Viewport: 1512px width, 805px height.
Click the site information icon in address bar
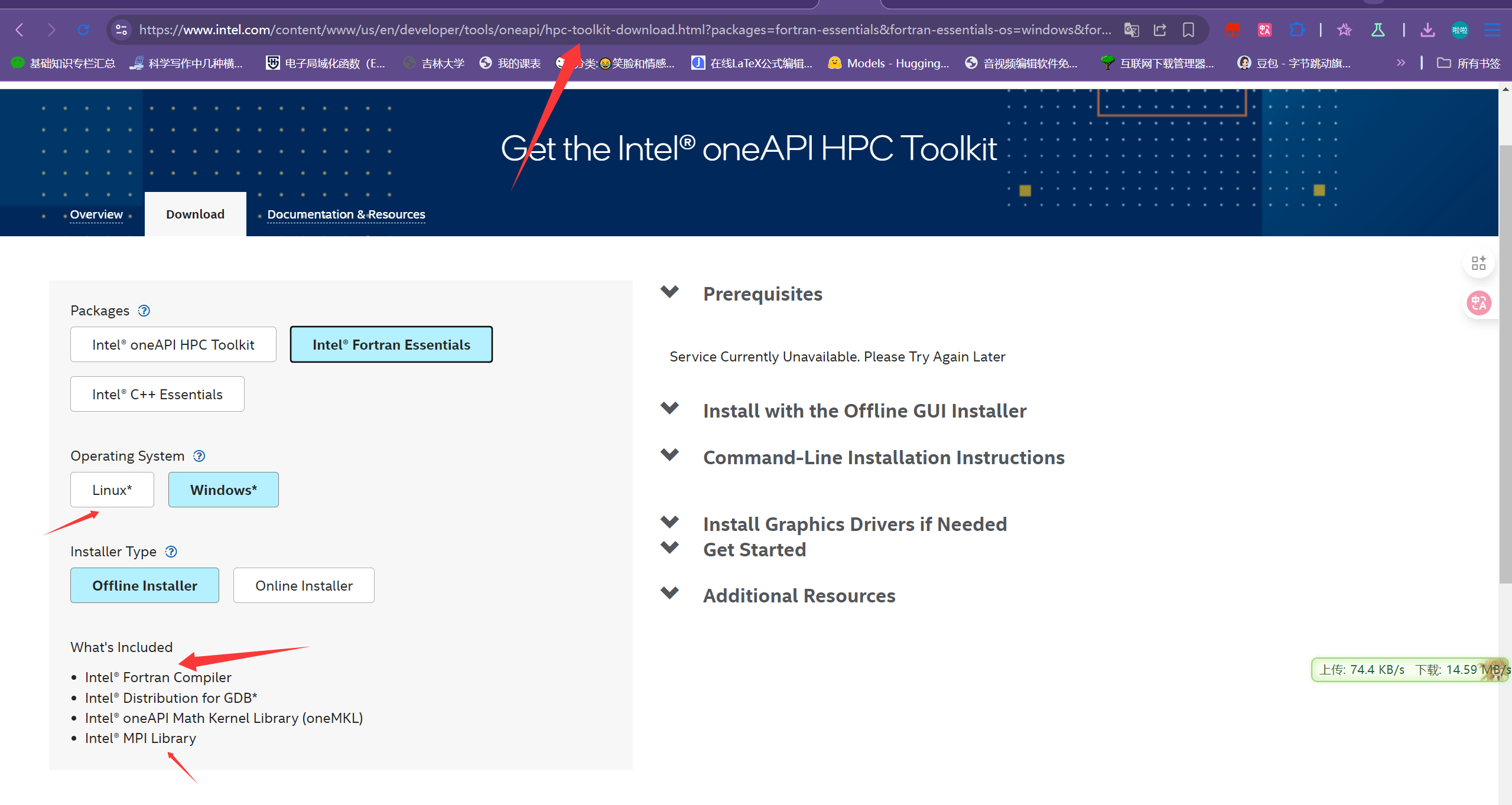(121, 30)
